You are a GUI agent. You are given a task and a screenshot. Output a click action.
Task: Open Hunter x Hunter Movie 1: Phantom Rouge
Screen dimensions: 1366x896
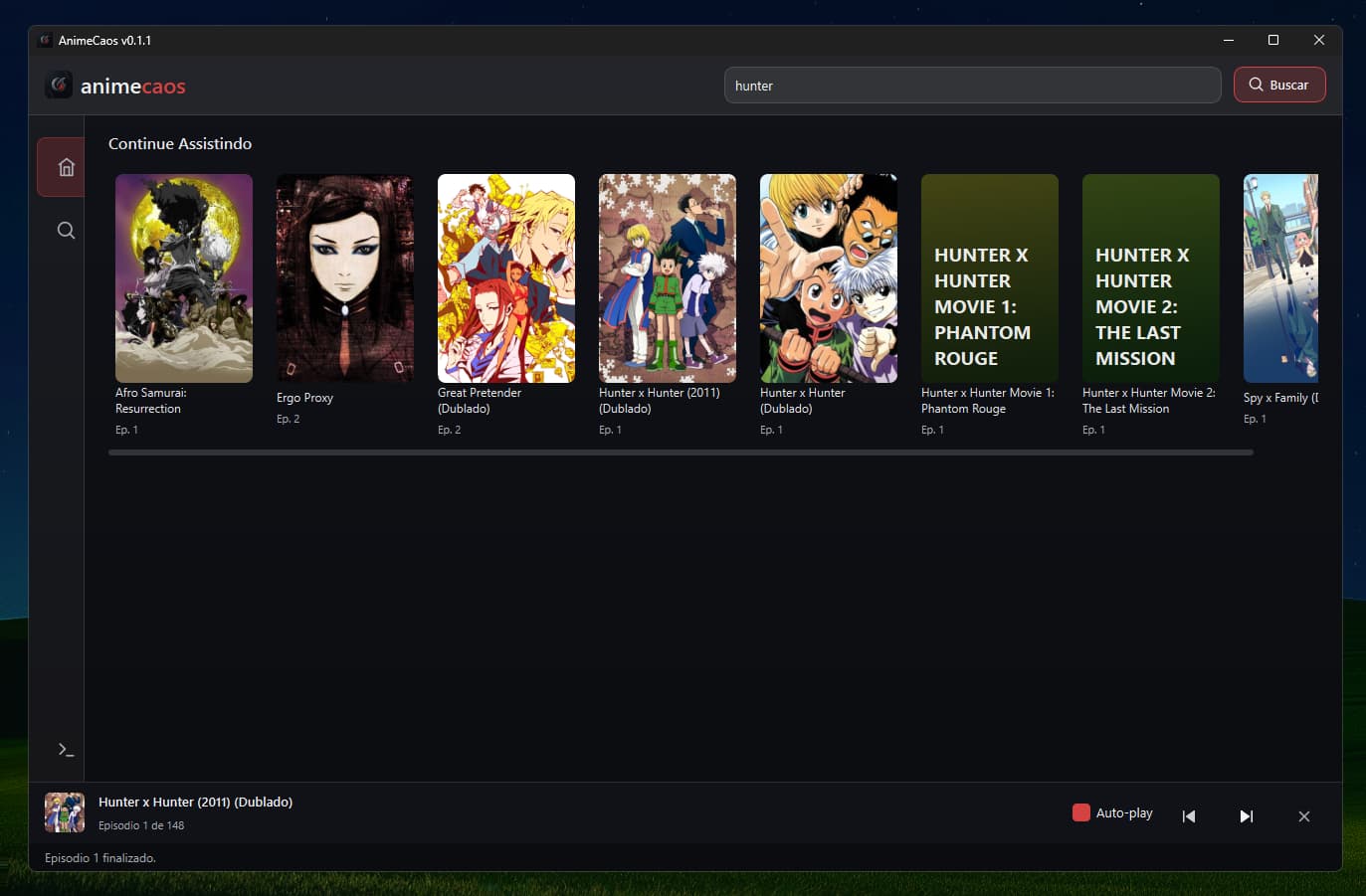pyautogui.click(x=989, y=278)
